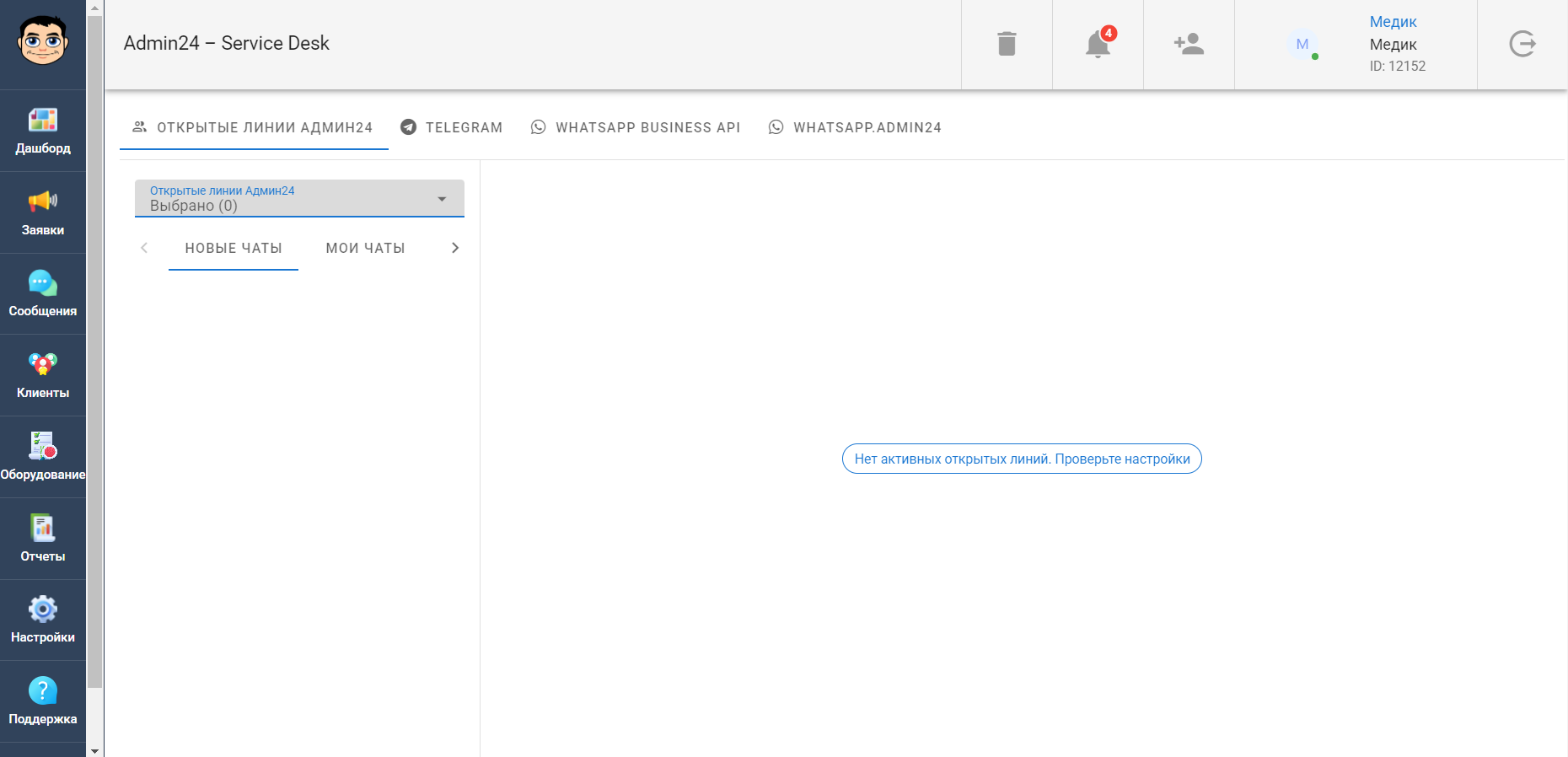Navigate to Оборудование
The image size is (1568, 757).
point(43,457)
